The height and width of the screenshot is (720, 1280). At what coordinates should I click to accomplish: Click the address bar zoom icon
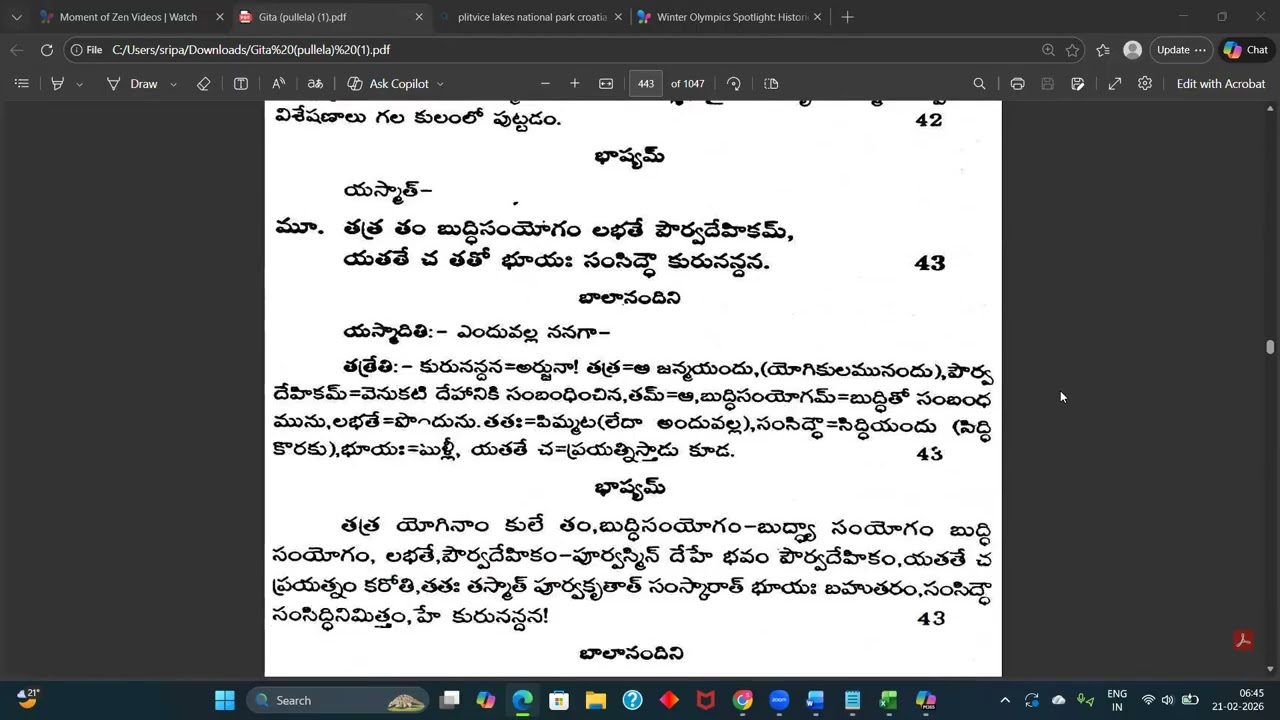[x=1048, y=50]
